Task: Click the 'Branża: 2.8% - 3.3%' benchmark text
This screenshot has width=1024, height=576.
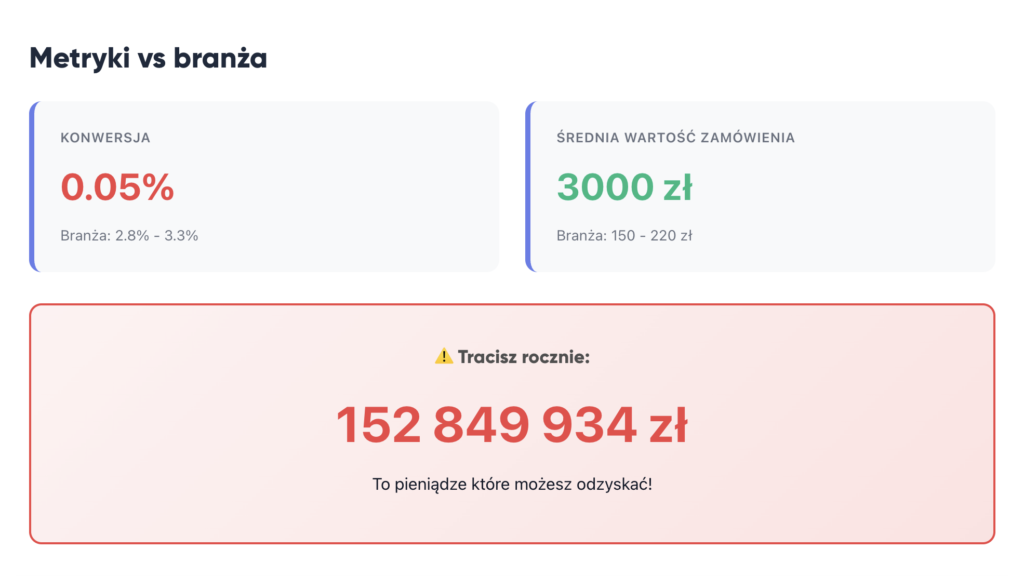Action: tap(129, 236)
